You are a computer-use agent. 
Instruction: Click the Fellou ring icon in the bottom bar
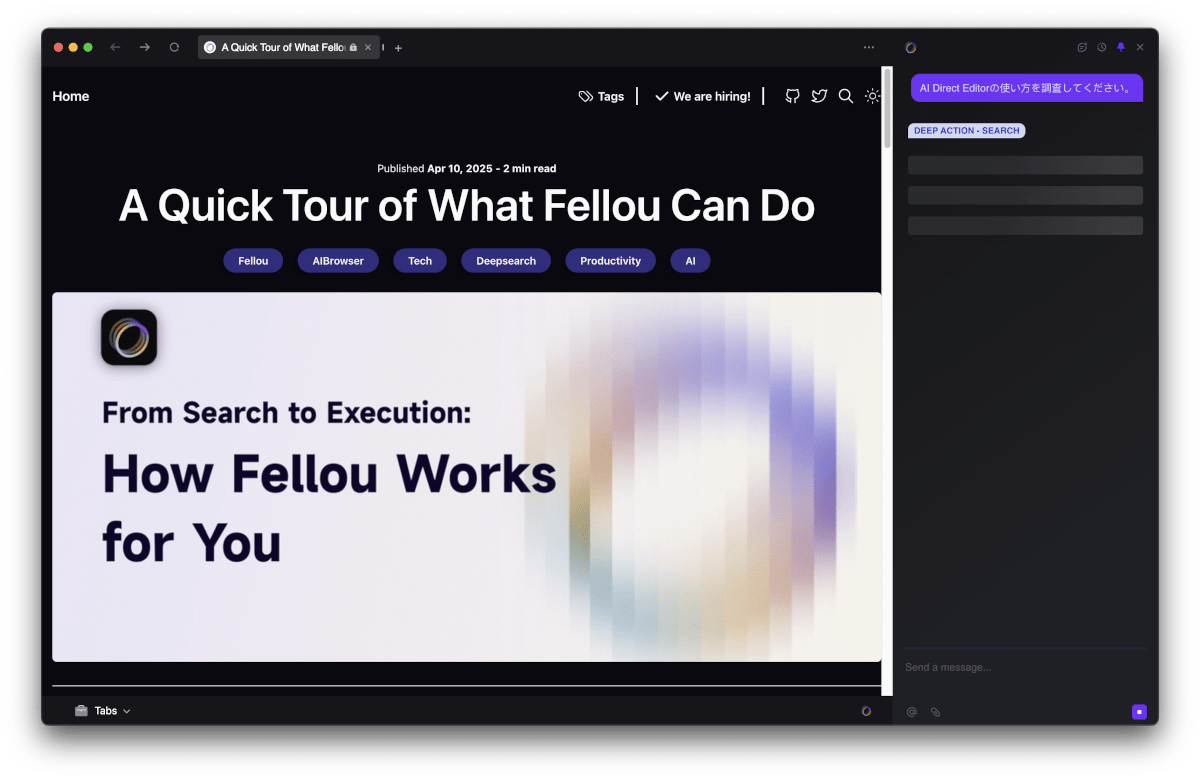coord(866,711)
